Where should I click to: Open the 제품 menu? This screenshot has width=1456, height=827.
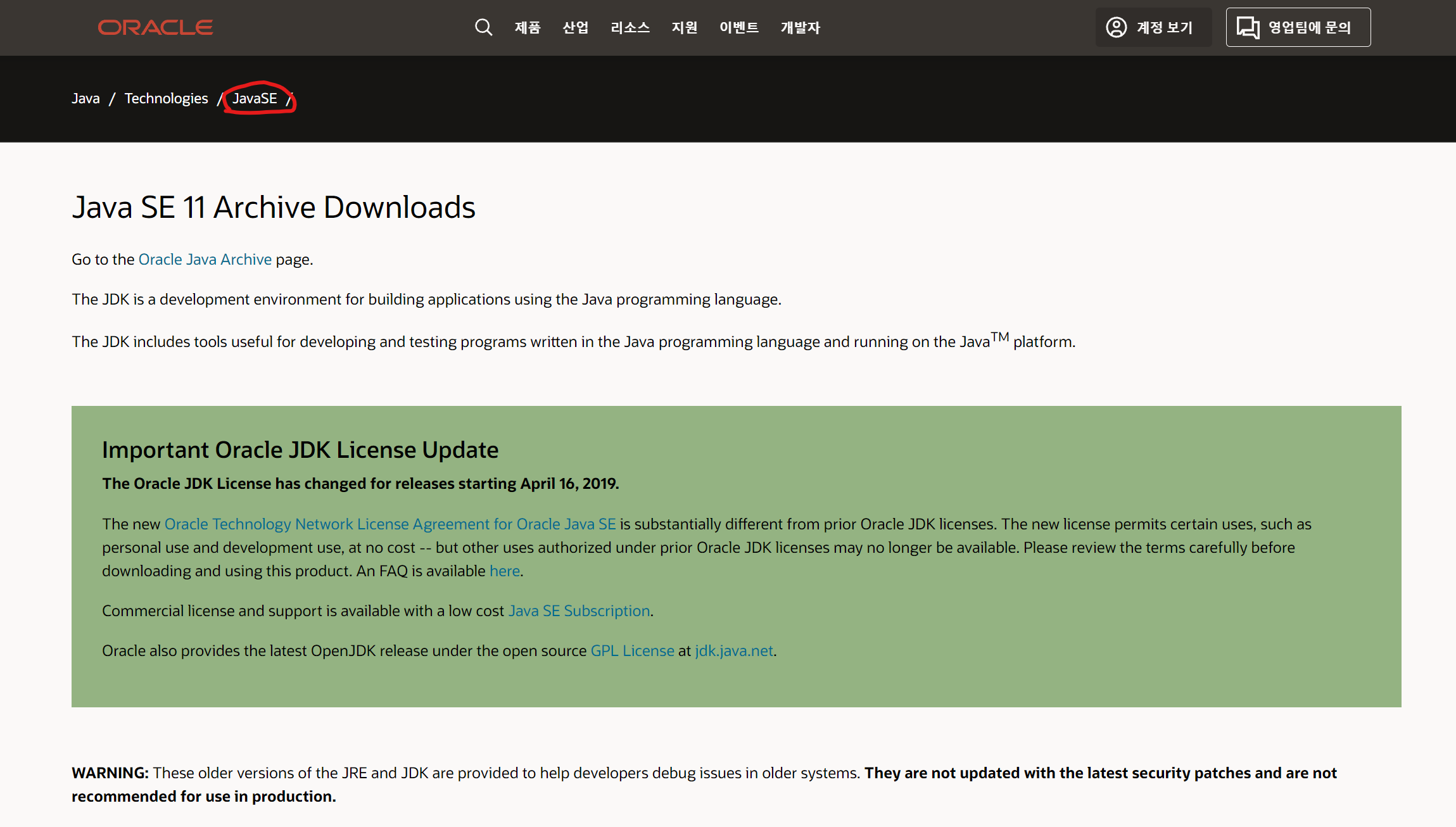(x=527, y=27)
